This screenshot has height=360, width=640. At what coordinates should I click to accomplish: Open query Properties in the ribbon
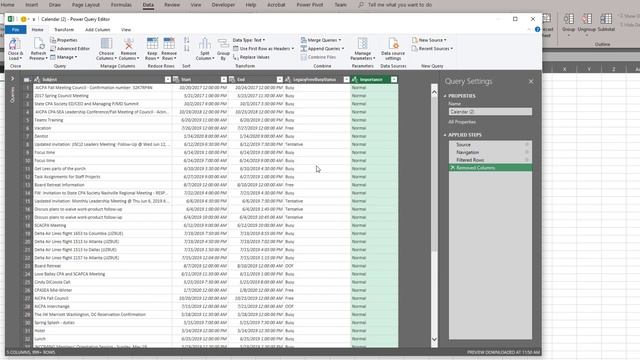click(64, 40)
